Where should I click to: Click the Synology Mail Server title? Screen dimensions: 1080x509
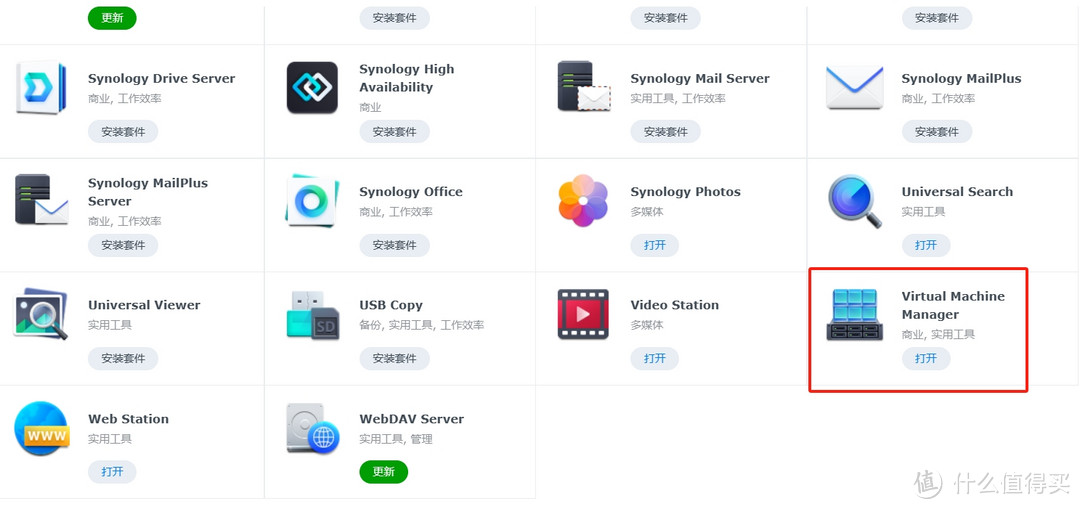tap(700, 79)
